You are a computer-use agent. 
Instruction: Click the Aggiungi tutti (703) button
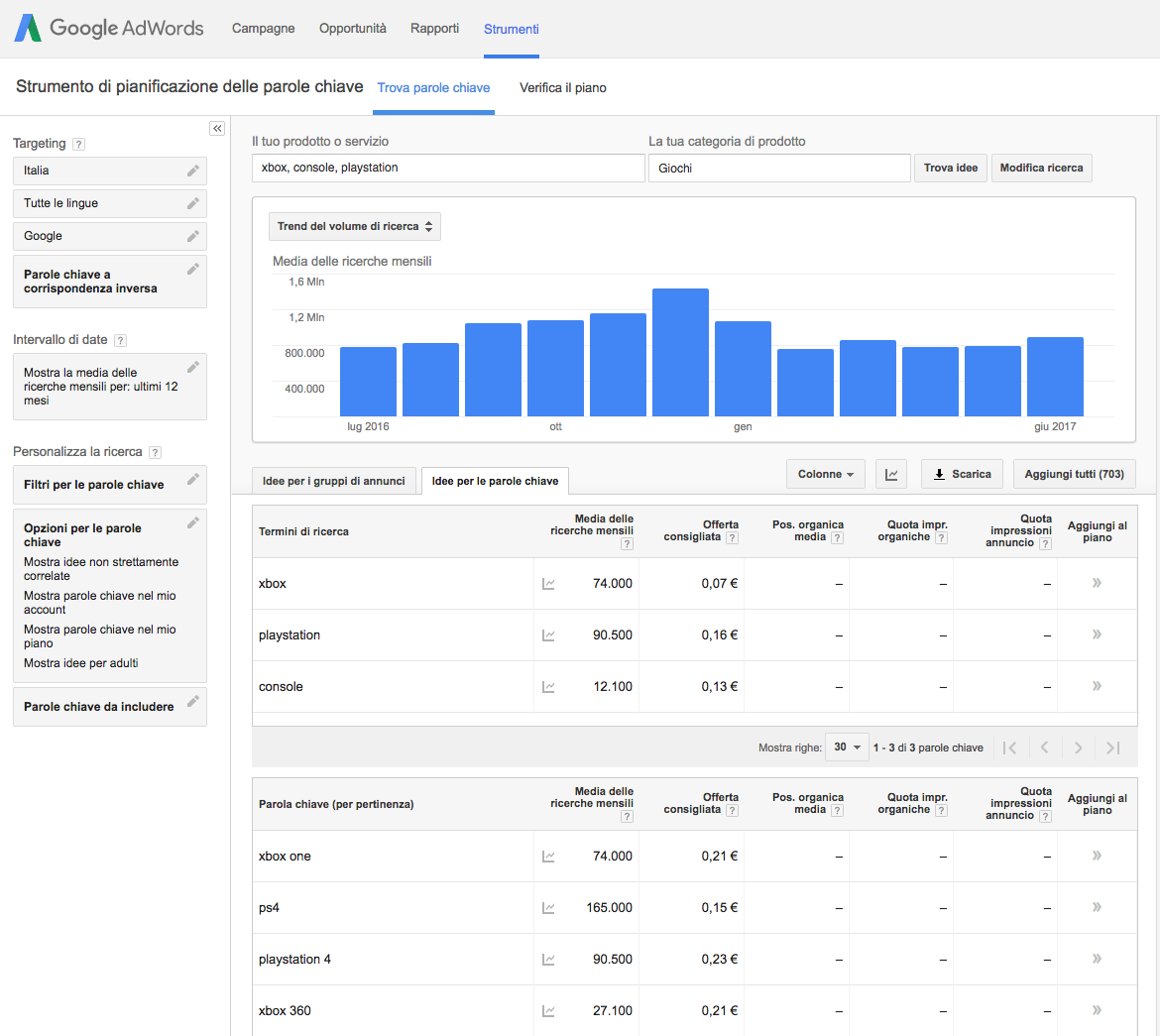tap(1074, 474)
